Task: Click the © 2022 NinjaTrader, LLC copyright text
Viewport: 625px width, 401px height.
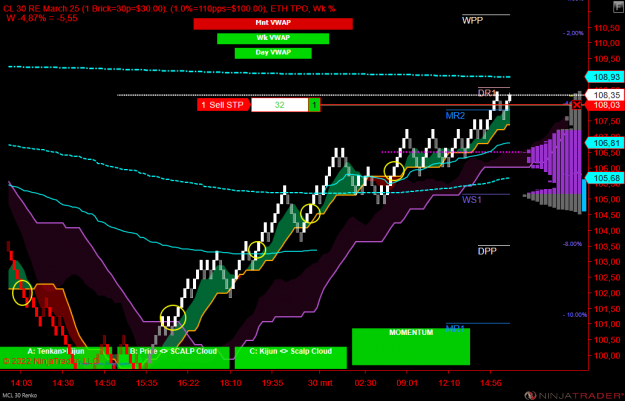Action: pos(50,361)
